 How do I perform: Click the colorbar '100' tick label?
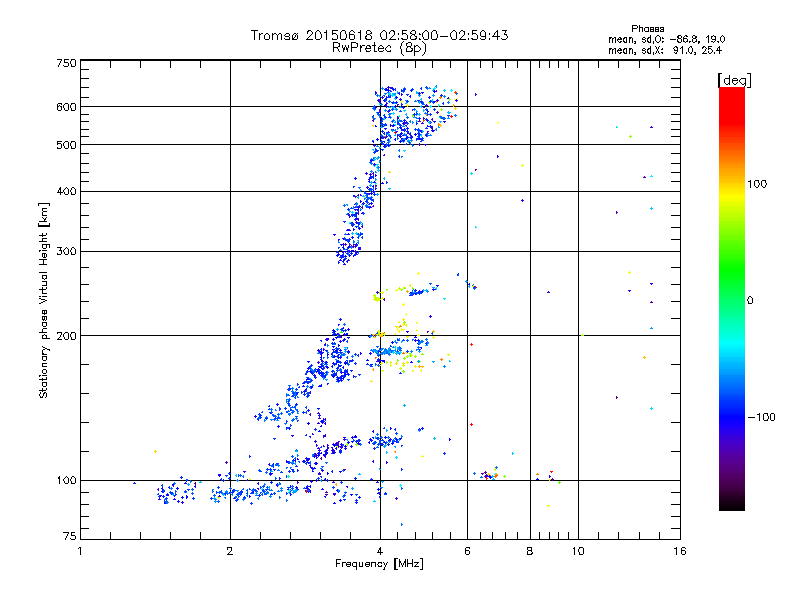point(757,184)
